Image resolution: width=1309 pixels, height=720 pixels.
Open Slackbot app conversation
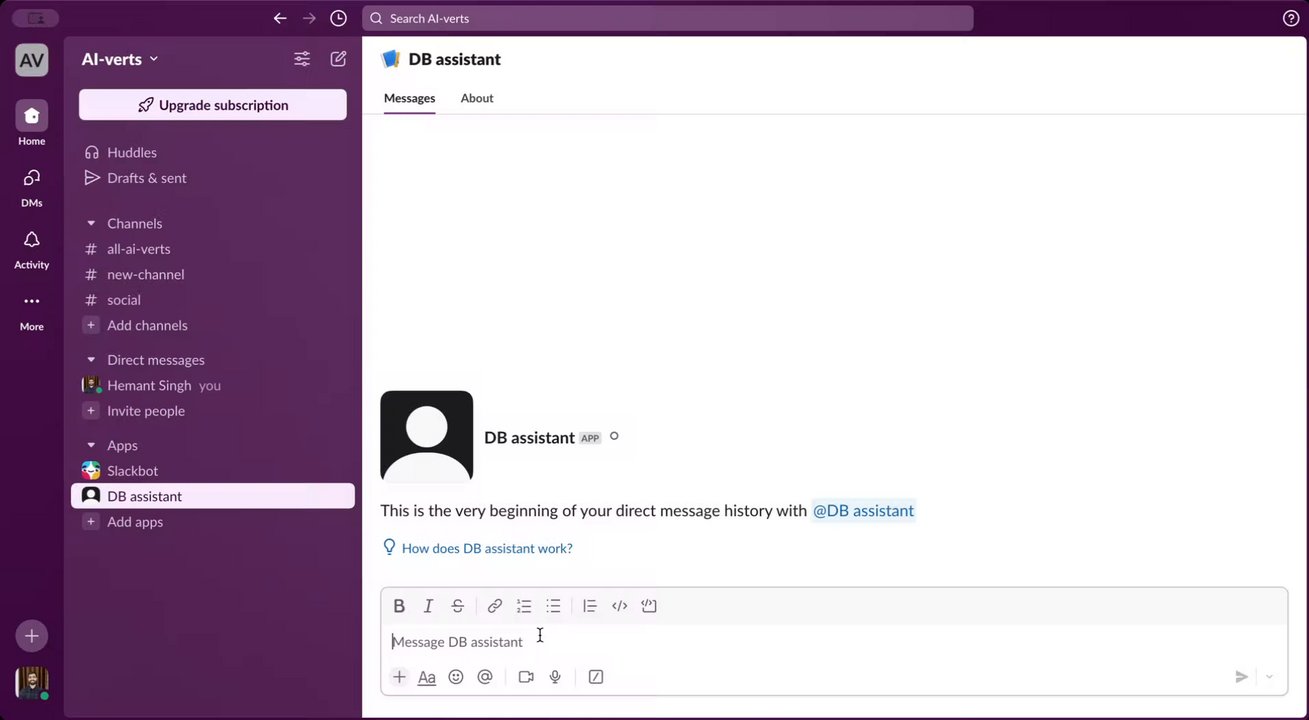tap(213, 471)
